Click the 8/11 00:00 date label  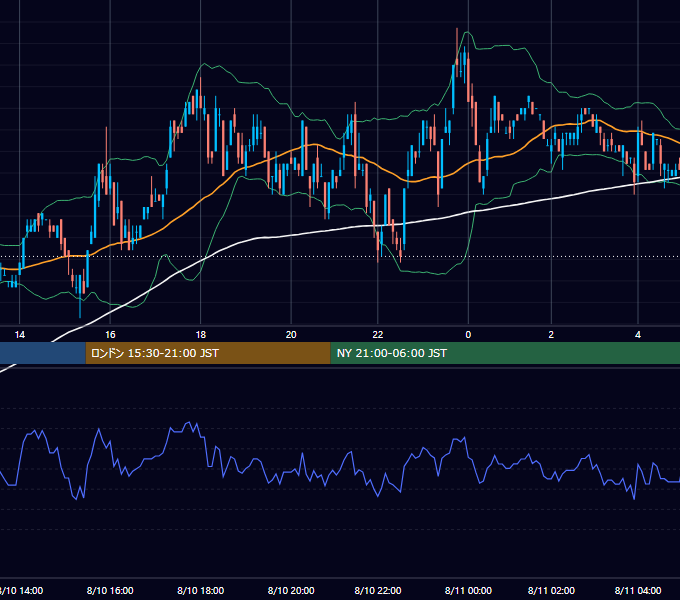coord(468,590)
